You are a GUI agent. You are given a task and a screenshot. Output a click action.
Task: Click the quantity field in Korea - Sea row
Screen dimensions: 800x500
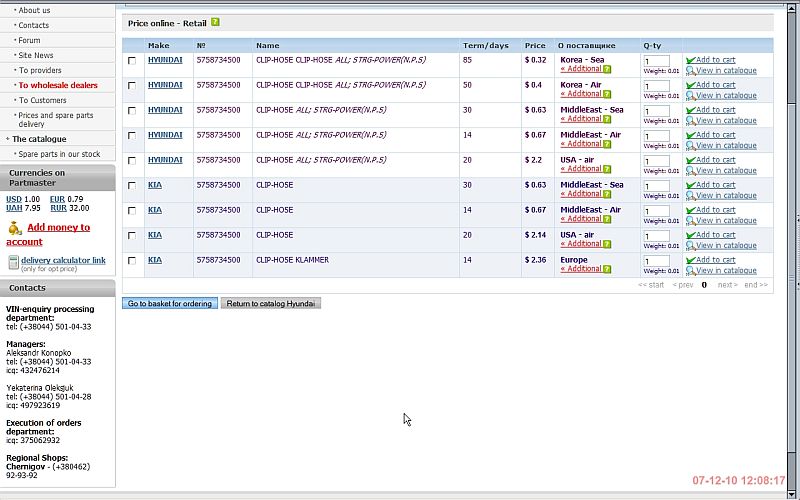(656, 61)
